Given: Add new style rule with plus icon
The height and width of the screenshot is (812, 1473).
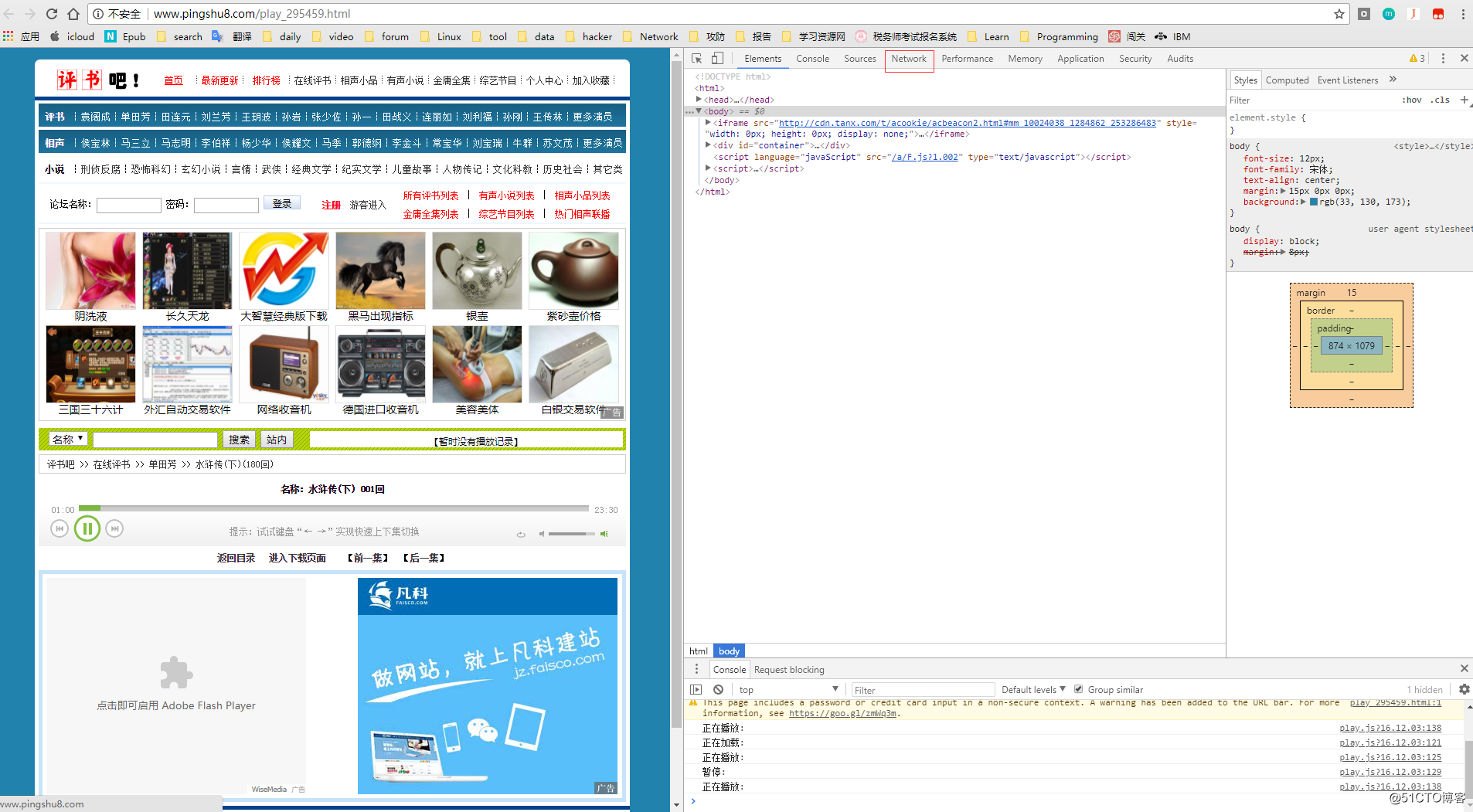Looking at the screenshot, I should click(1464, 100).
